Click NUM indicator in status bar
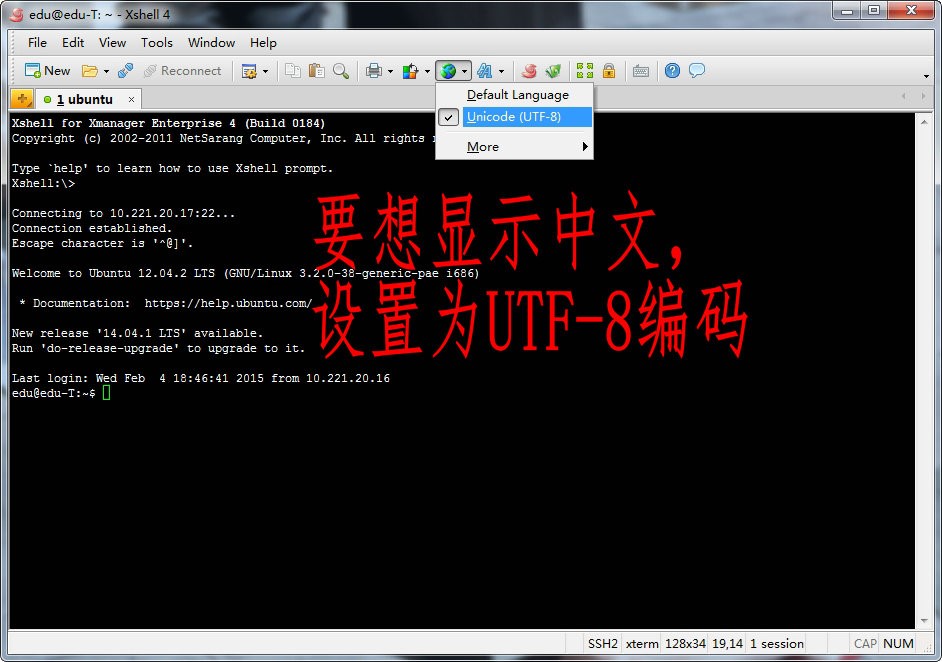 tap(898, 643)
